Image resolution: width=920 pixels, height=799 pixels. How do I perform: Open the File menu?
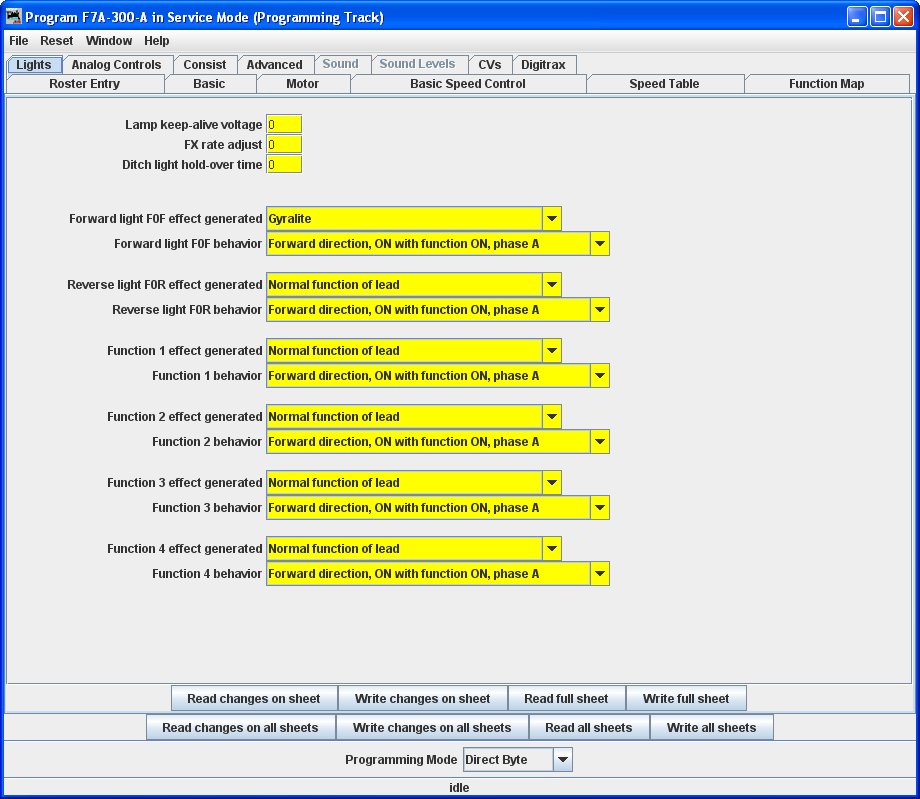pos(19,41)
